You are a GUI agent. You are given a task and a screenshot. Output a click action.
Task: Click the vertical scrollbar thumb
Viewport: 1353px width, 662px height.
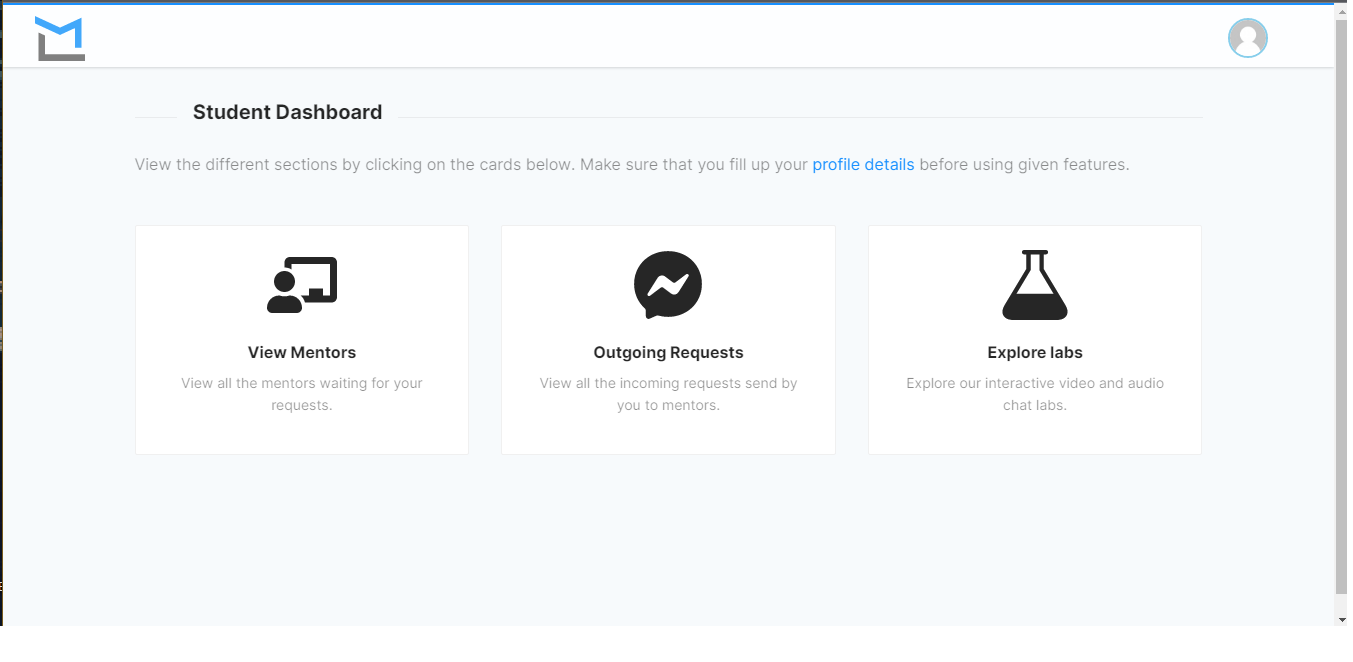pos(1341,300)
